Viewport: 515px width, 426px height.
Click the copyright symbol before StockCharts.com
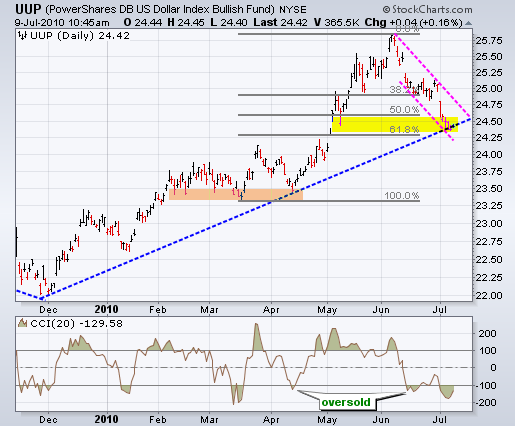click(386, 10)
